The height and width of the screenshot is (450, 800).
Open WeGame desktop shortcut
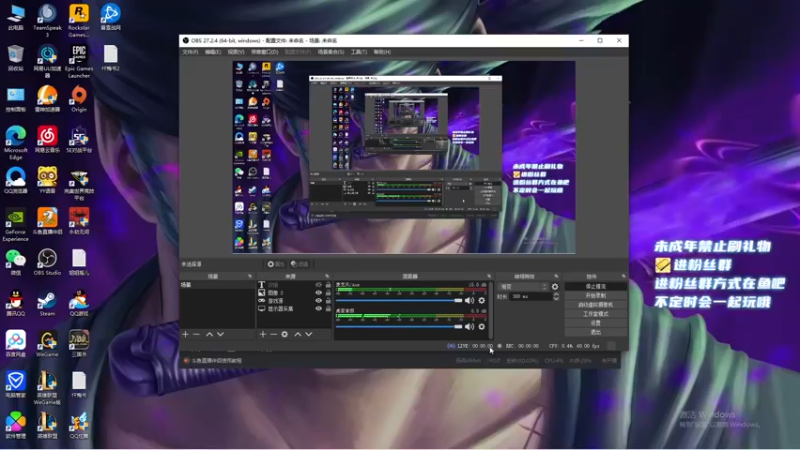coord(47,344)
